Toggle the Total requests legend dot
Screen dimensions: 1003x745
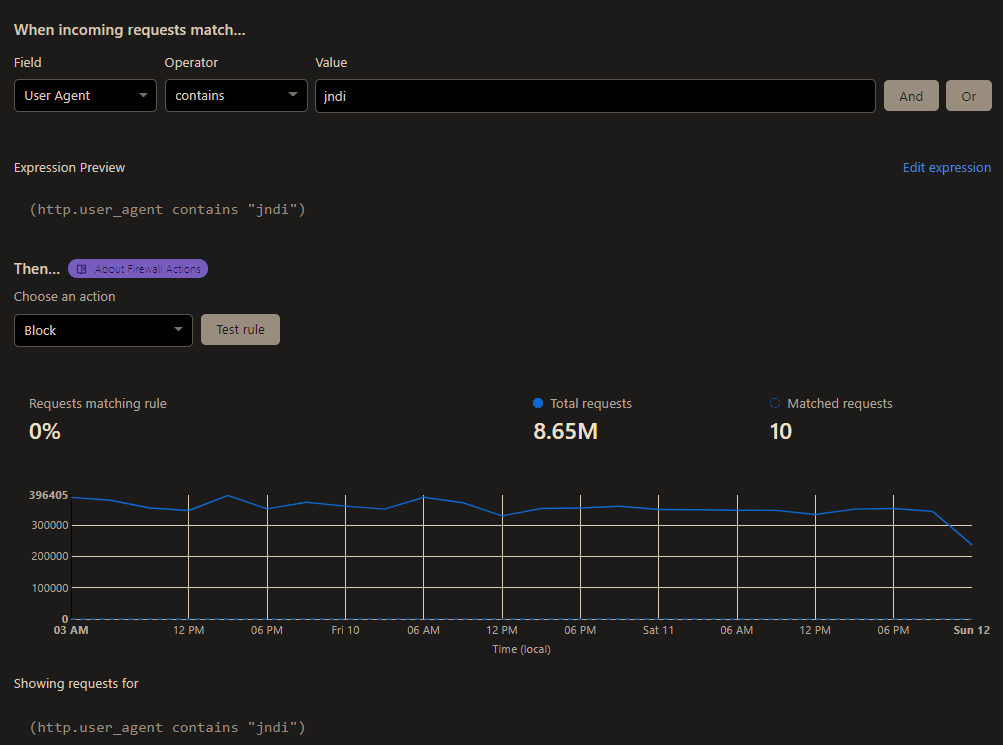coord(538,403)
